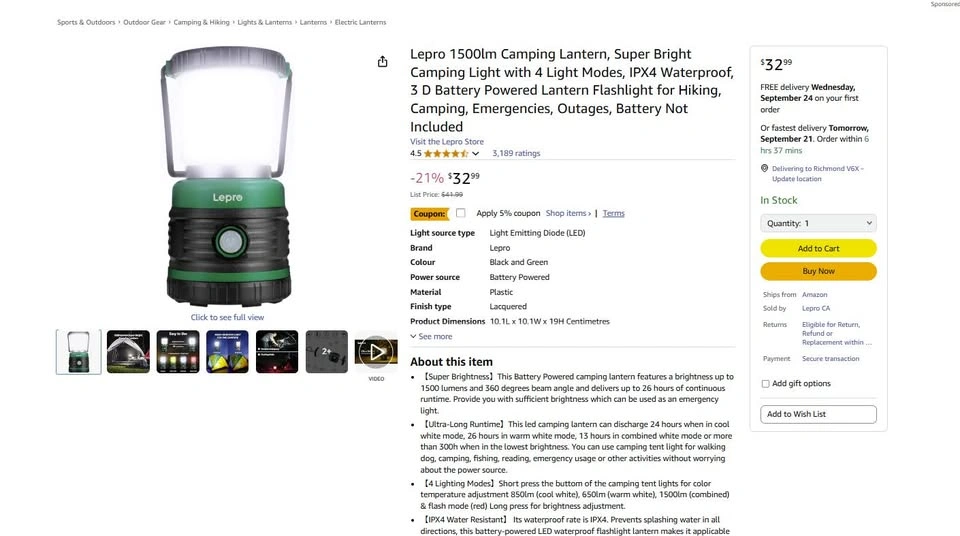Open the 3,189 ratings link
The image size is (960, 536).
pyautogui.click(x=516, y=153)
